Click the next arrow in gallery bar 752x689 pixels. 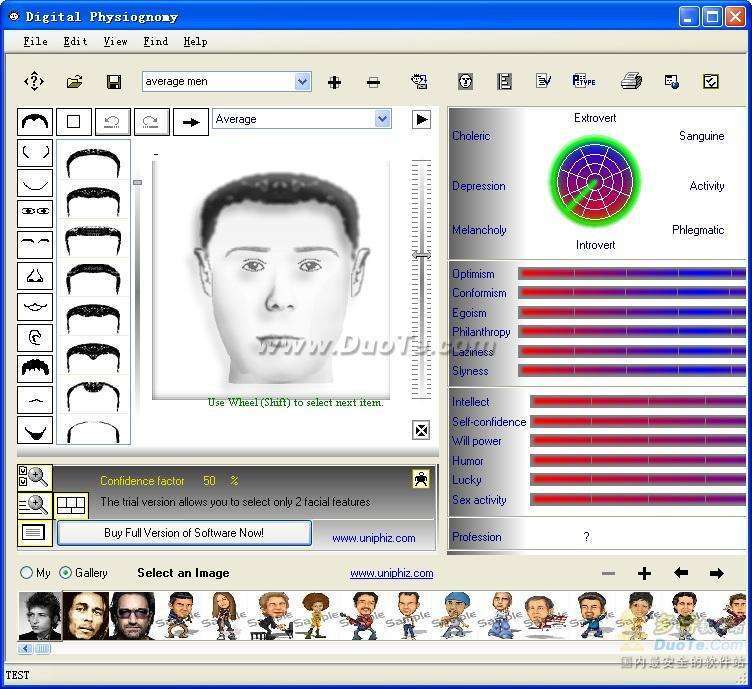pos(716,573)
